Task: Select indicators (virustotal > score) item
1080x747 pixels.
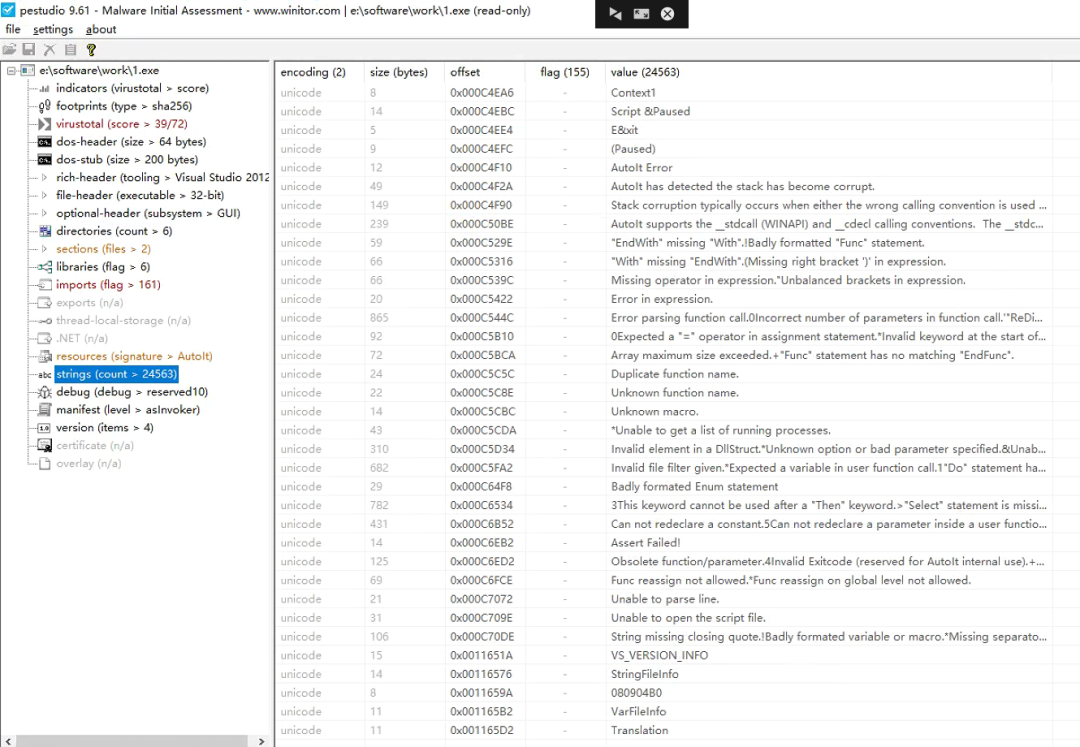Action: 132,88
